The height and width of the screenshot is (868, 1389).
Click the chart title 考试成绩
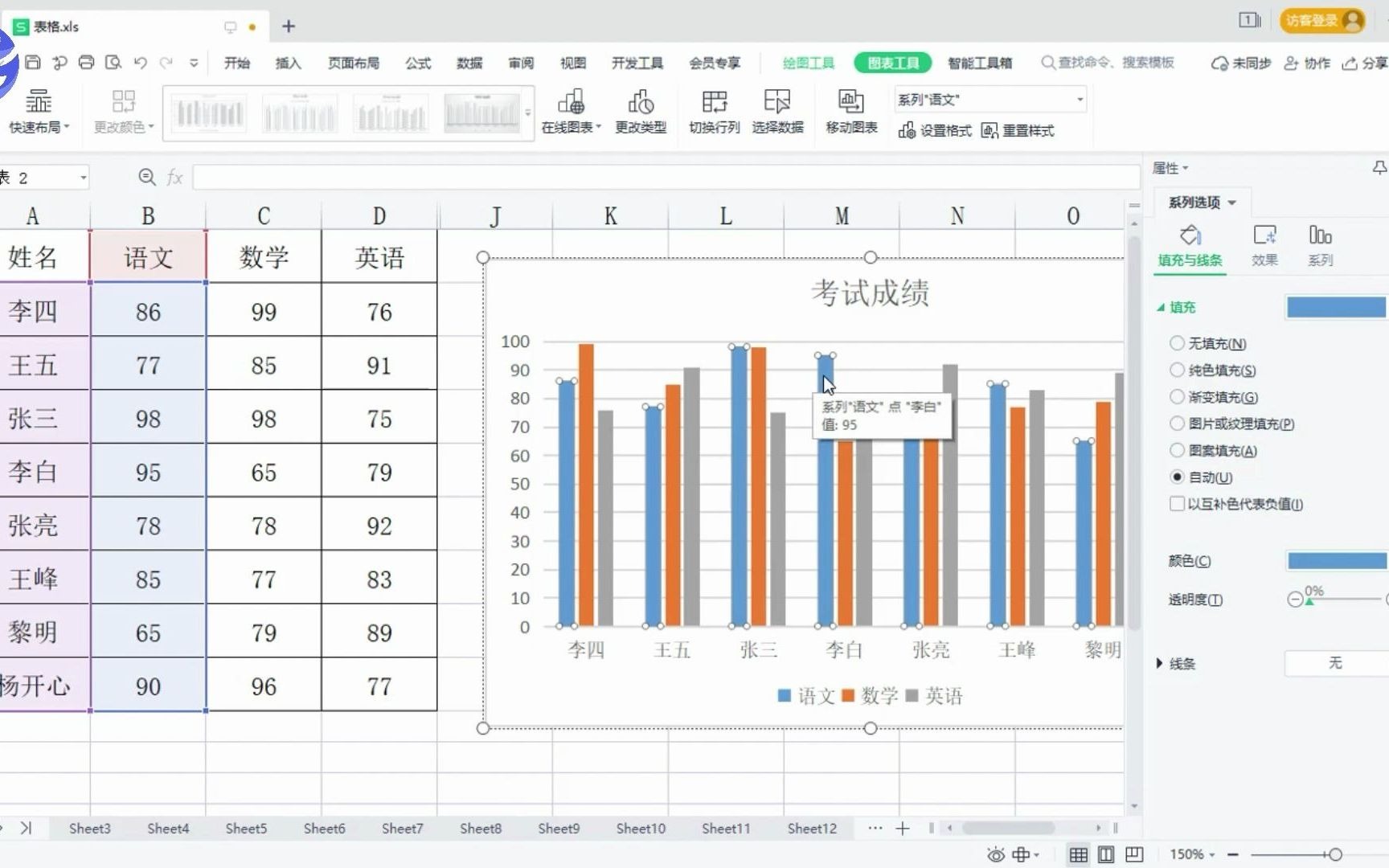(870, 293)
